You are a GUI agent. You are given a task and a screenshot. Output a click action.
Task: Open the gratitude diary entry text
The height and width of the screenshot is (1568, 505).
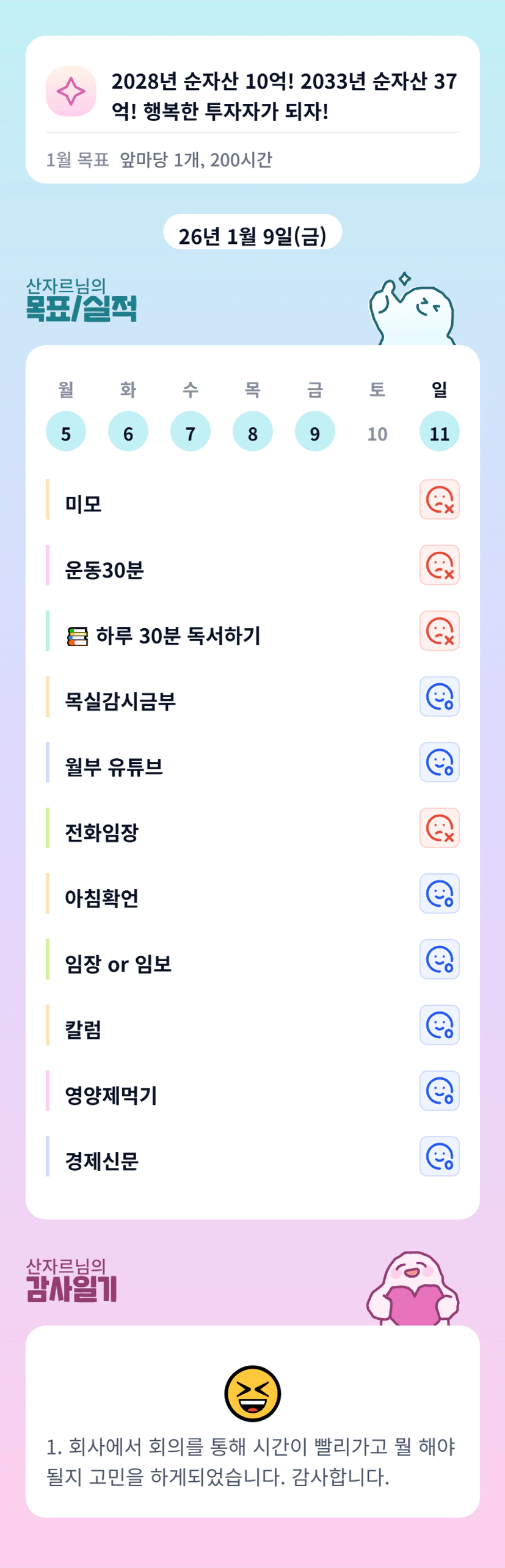pos(251,1461)
